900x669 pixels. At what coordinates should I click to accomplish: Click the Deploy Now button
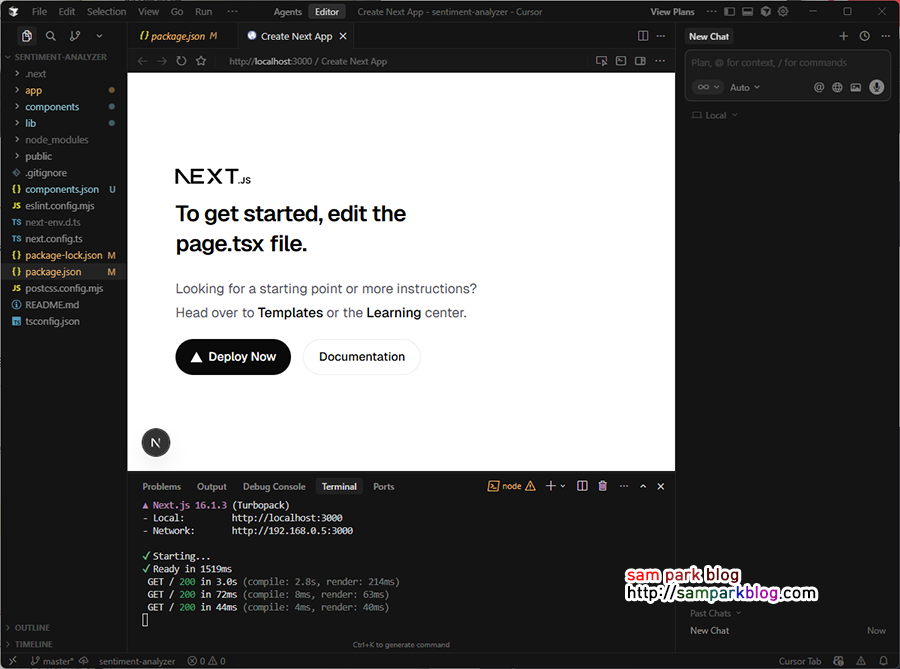click(233, 357)
